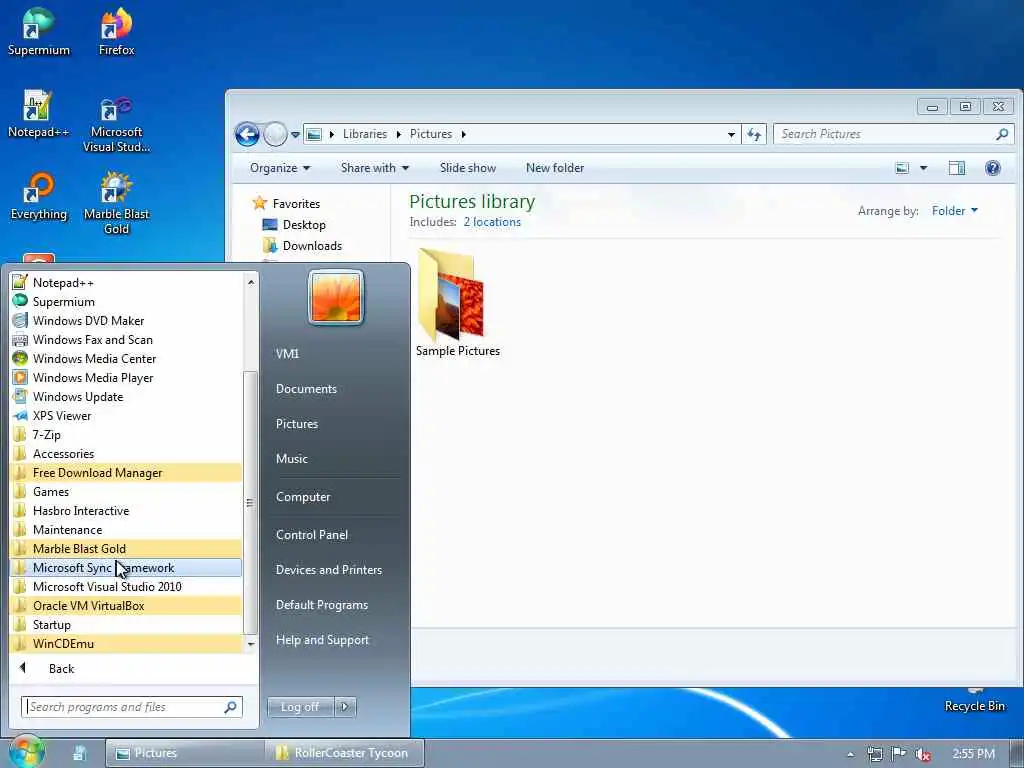
Task: Open Windows Fax and Scan
Action: pos(126,340)
